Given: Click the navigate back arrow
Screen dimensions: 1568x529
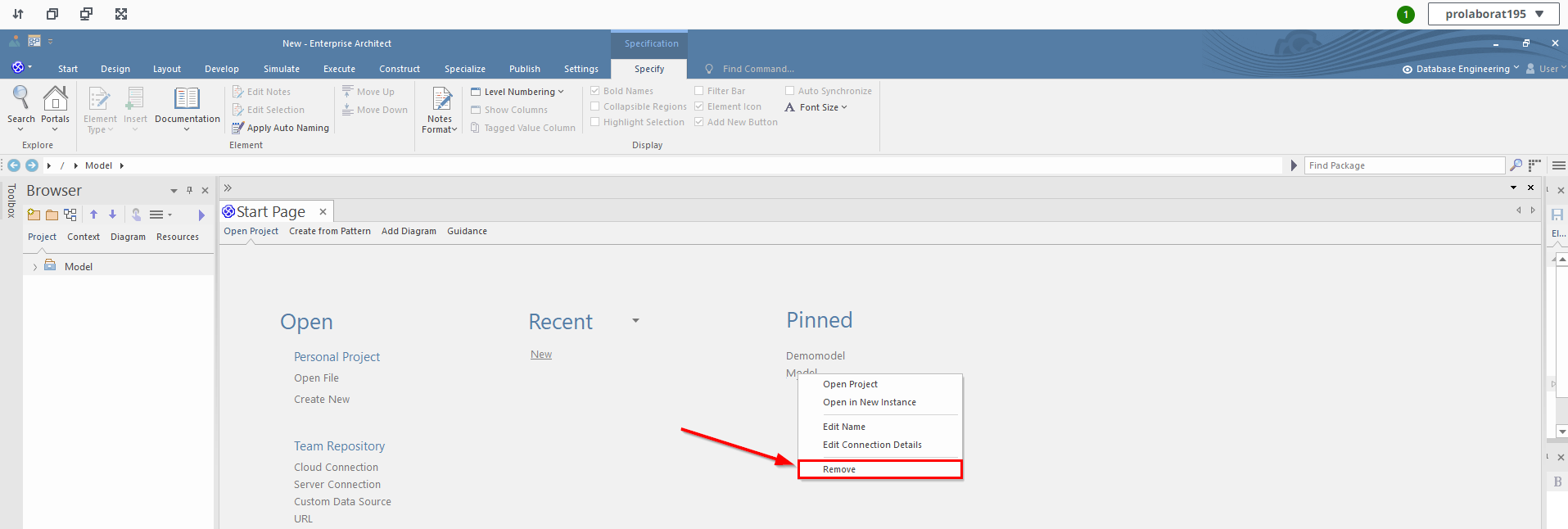Looking at the screenshot, I should pyautogui.click(x=14, y=165).
